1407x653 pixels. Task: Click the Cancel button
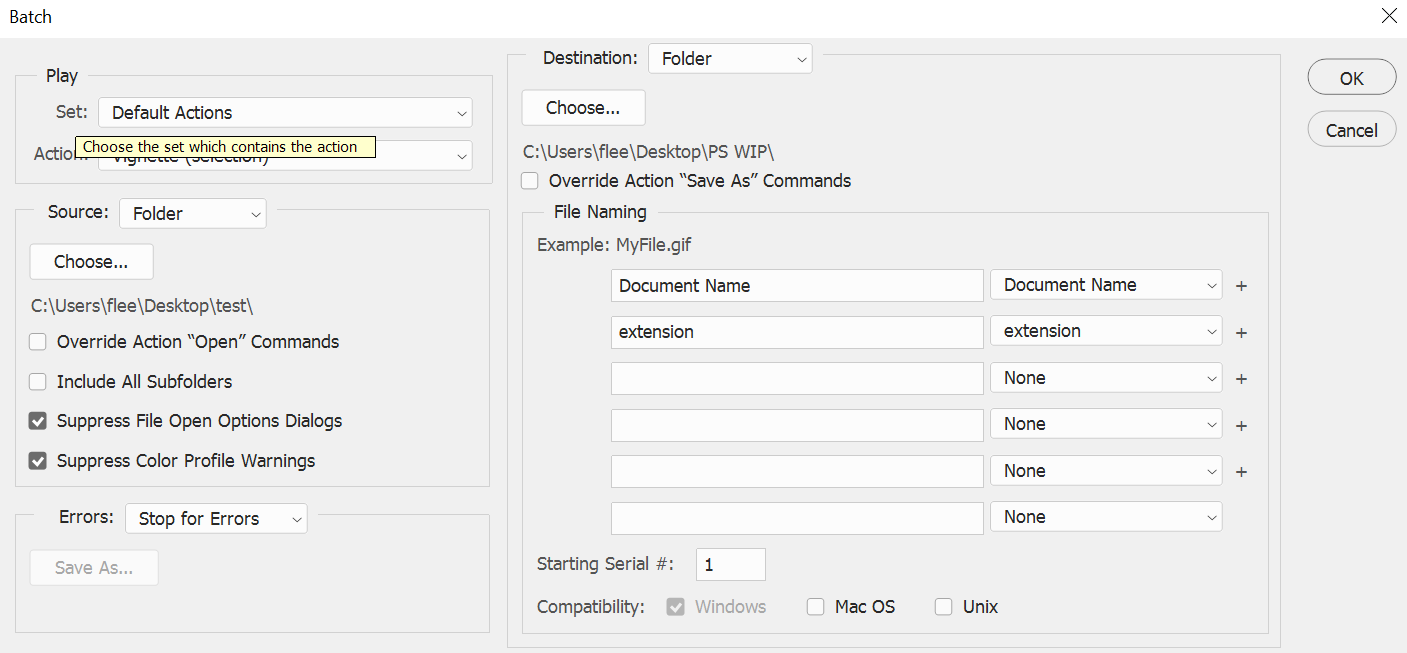(x=1351, y=130)
